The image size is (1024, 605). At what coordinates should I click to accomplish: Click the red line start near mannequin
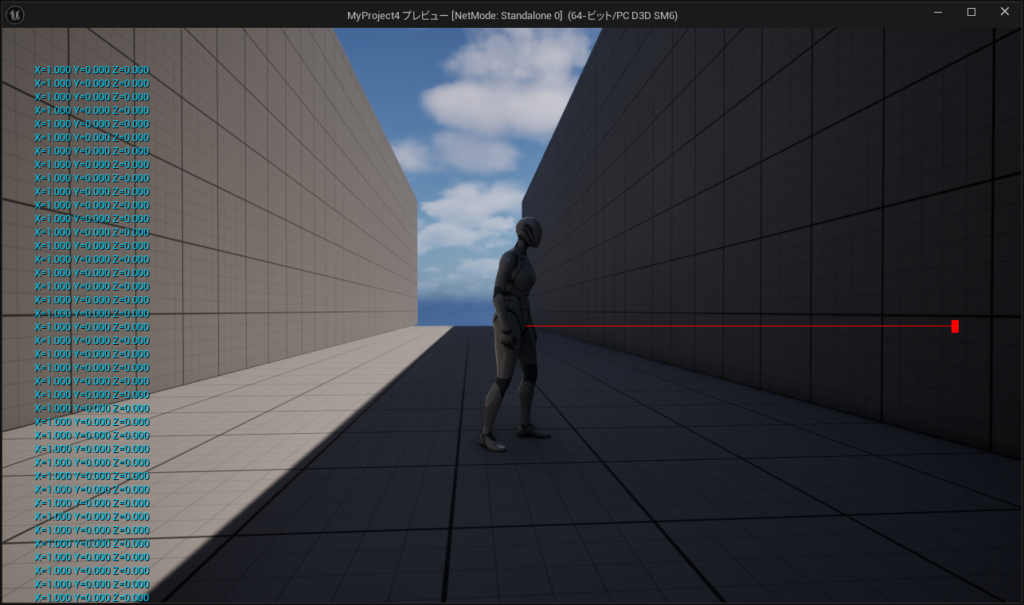529,326
